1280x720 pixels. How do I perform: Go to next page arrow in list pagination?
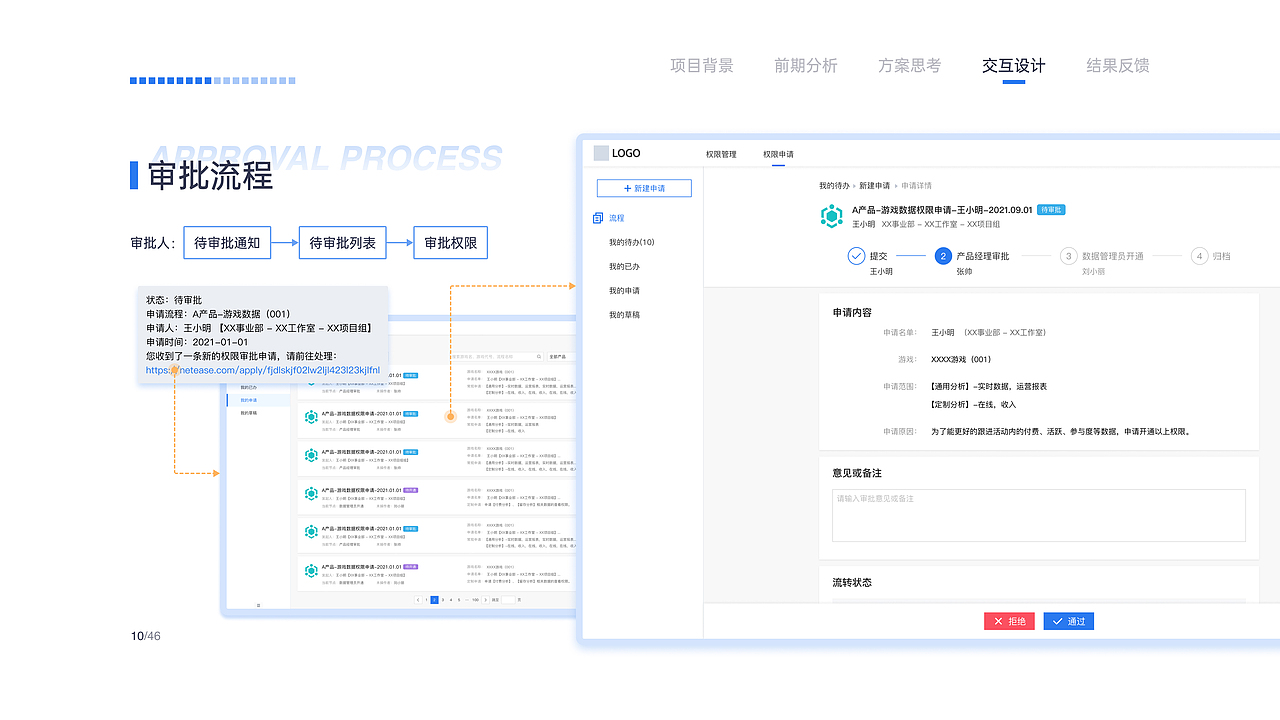[x=485, y=600]
